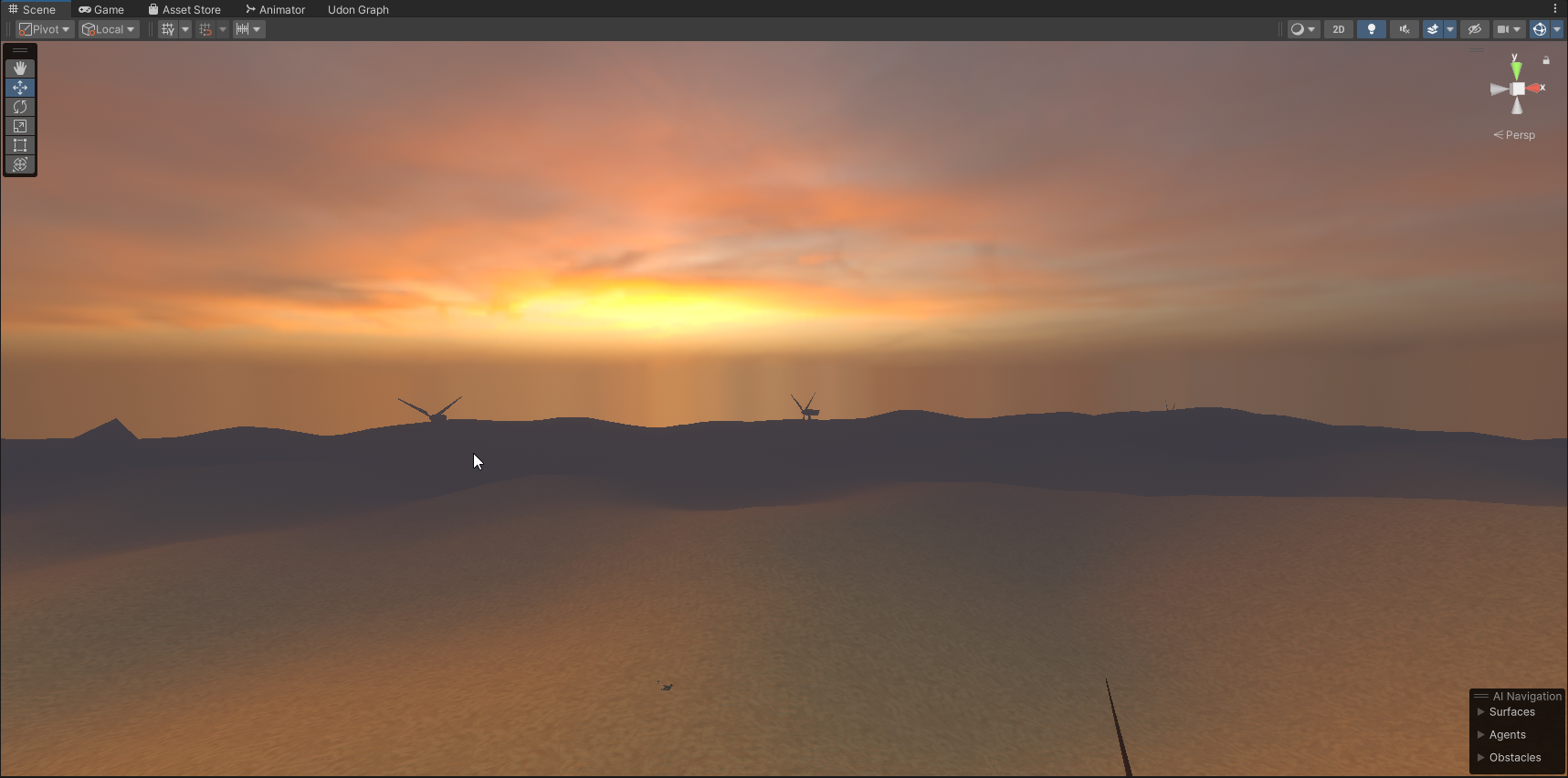
Task: Switch to the Game tab
Action: click(101, 9)
